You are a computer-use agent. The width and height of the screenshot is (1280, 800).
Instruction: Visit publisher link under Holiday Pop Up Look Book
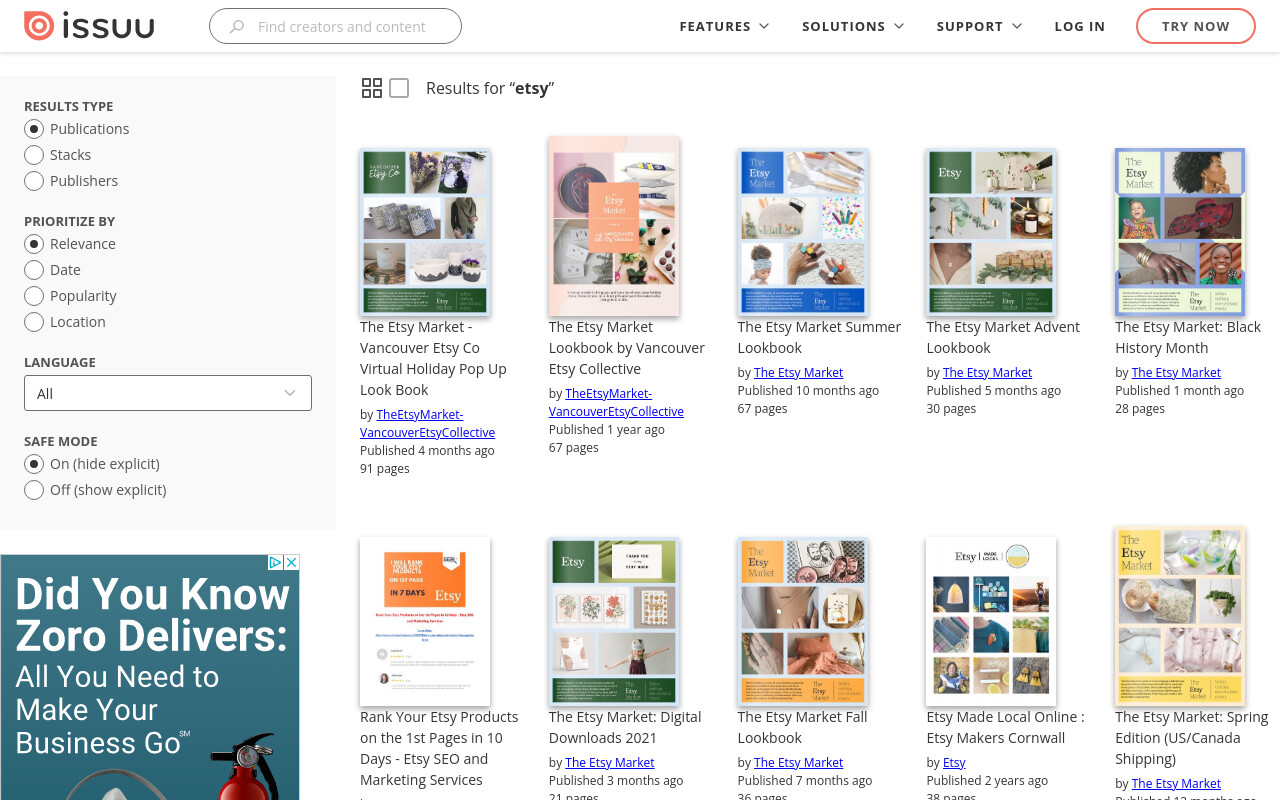tap(428, 423)
